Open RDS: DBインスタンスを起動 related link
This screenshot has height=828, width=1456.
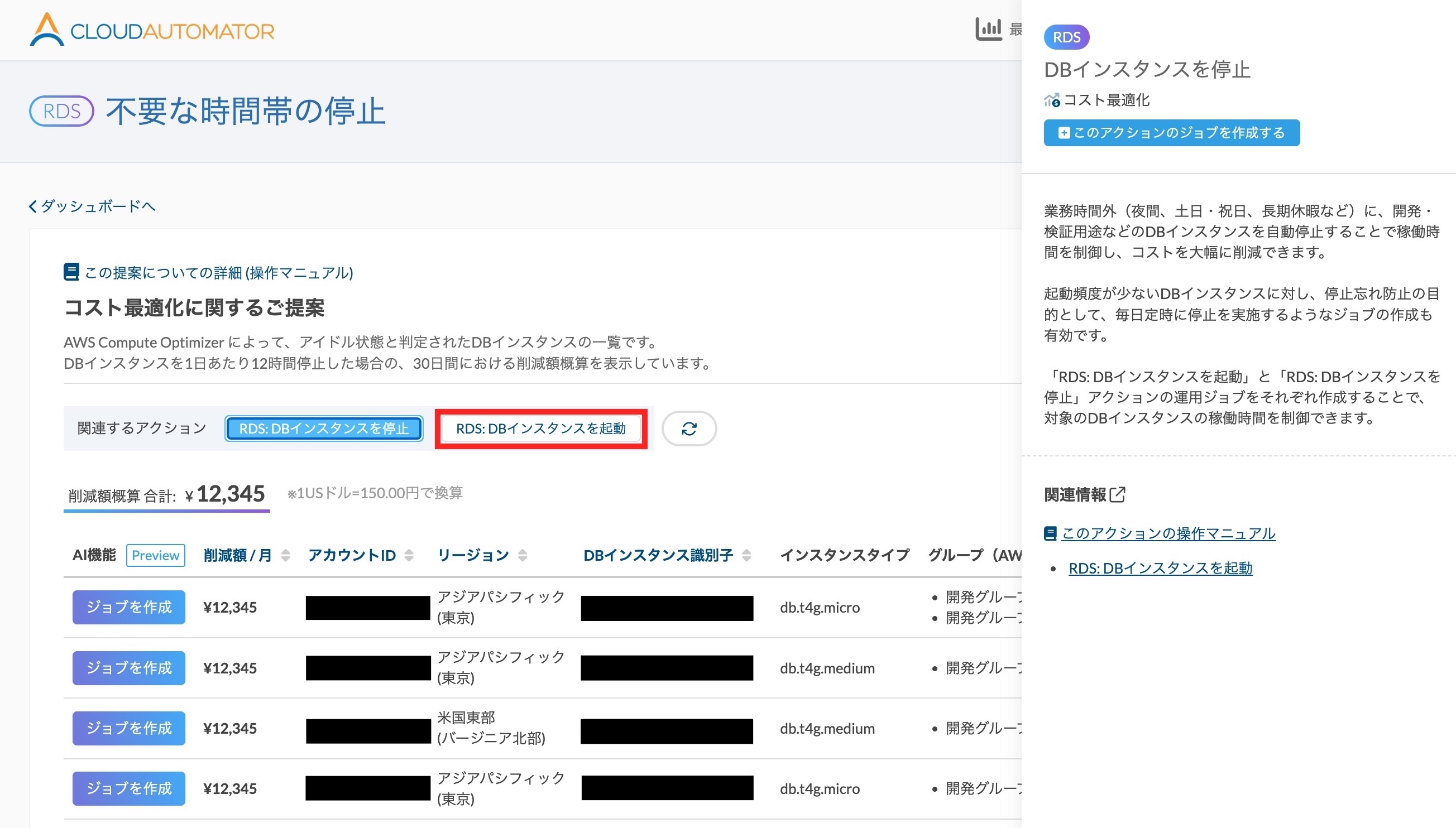1160,568
